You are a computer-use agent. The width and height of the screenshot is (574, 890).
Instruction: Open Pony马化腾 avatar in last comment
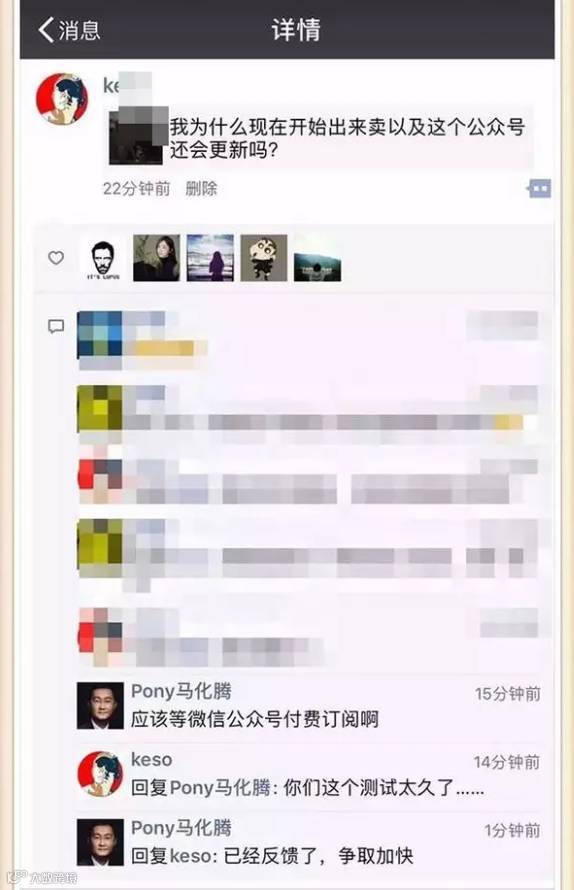coord(100,842)
